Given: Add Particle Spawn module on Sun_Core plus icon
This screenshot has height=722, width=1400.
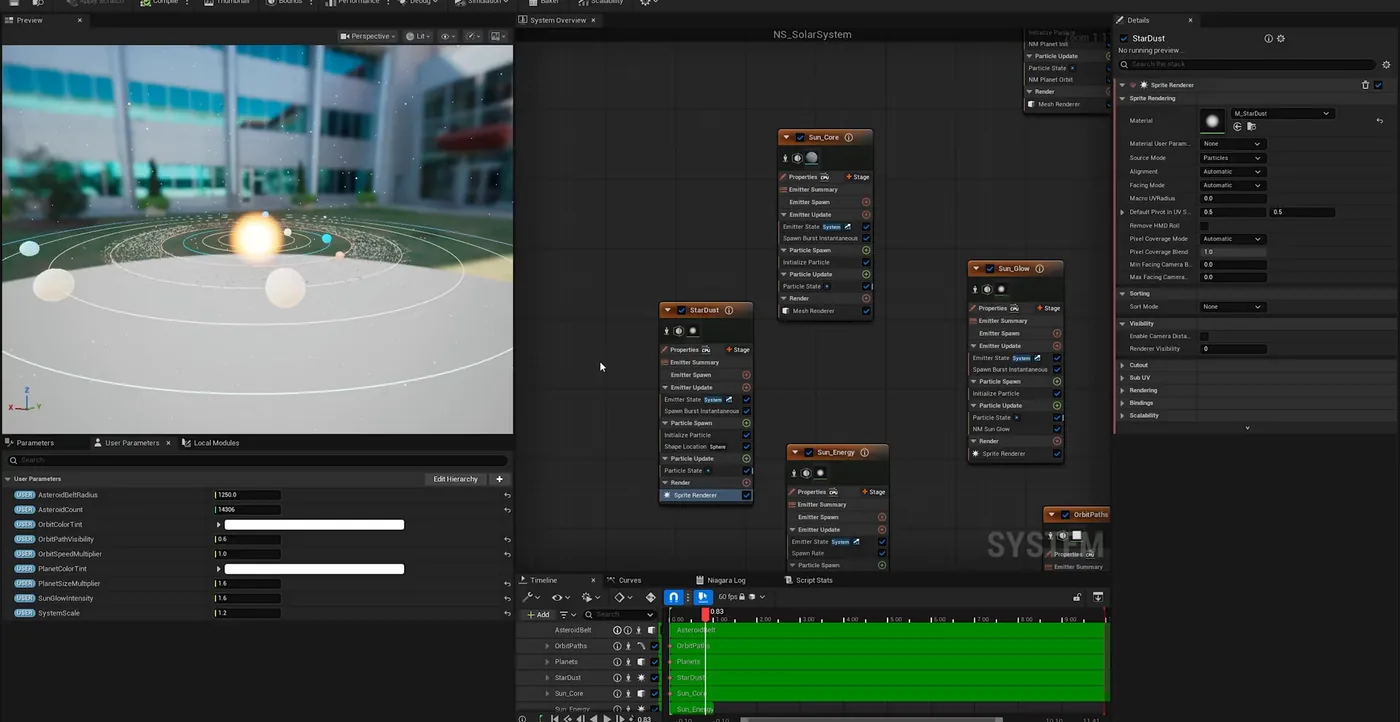Looking at the screenshot, I should 866,250.
